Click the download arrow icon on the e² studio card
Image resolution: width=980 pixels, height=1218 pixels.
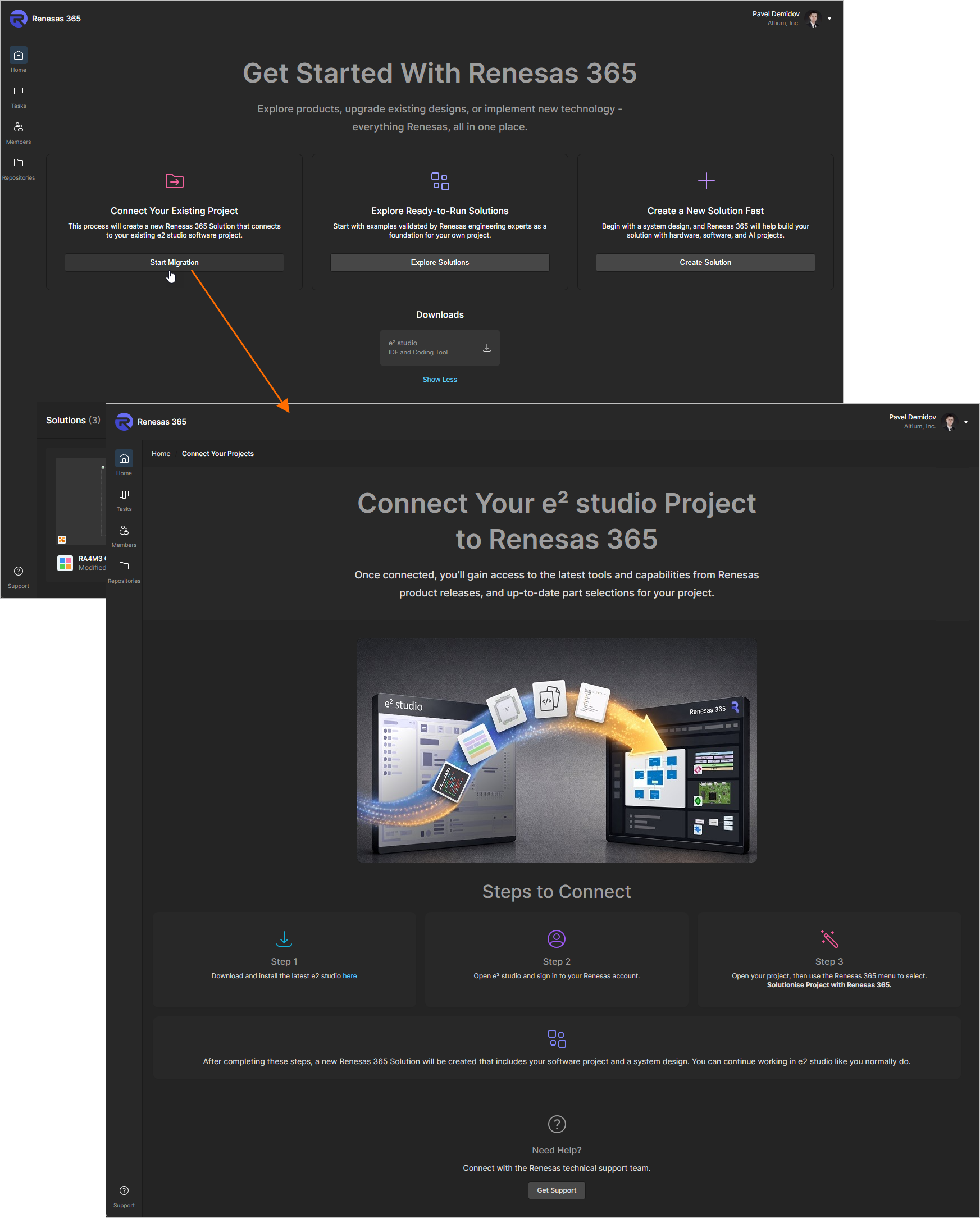[486, 348]
